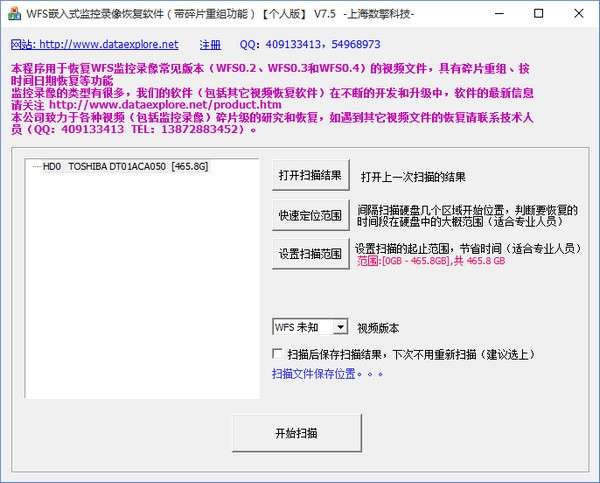
Task: Click the product.htm URL in description
Action: (165, 104)
